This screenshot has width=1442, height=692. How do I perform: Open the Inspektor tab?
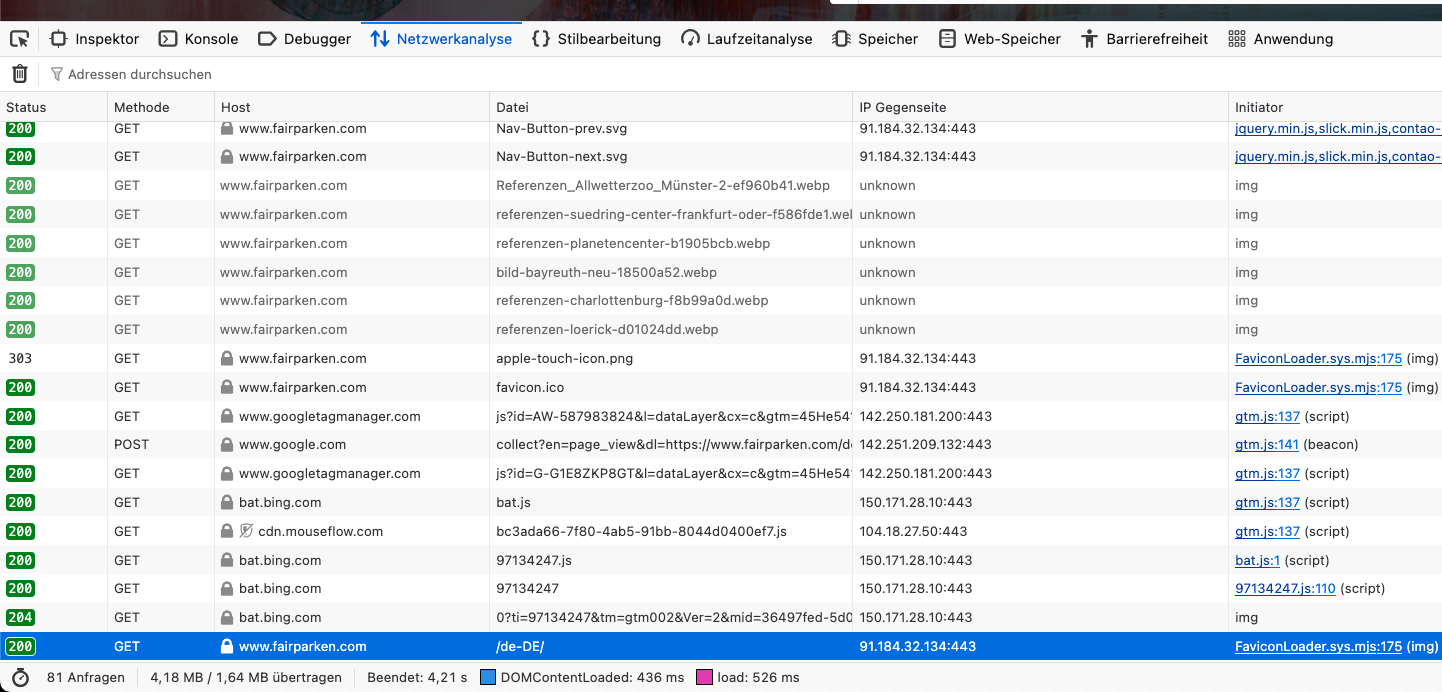point(95,39)
